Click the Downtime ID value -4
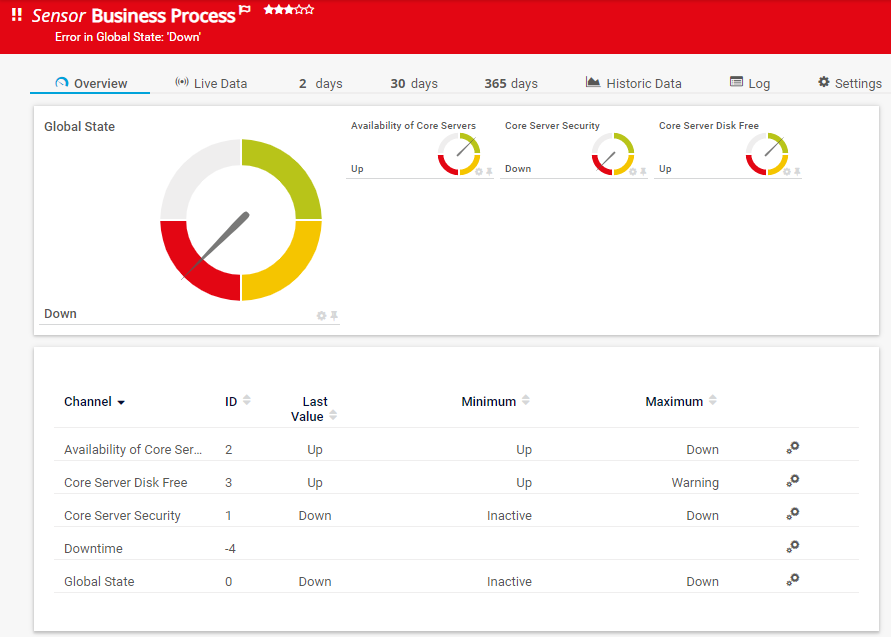This screenshot has height=637, width=891. (x=230, y=548)
